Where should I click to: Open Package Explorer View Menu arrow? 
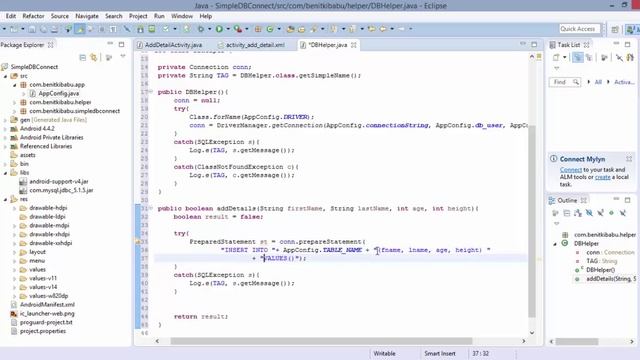(123, 57)
